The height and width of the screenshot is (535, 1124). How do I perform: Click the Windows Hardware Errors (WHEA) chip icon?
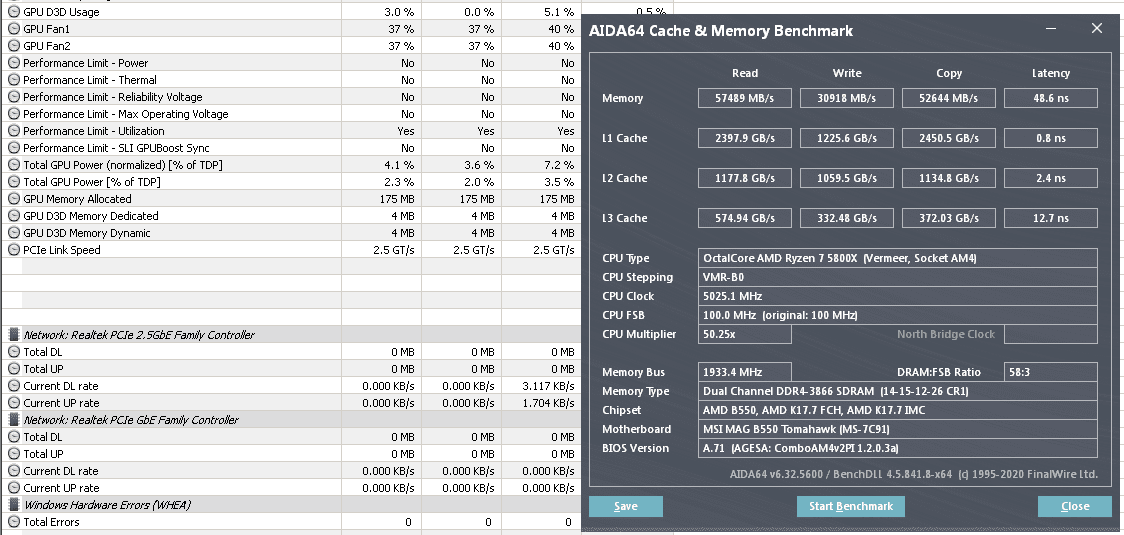tap(14, 505)
